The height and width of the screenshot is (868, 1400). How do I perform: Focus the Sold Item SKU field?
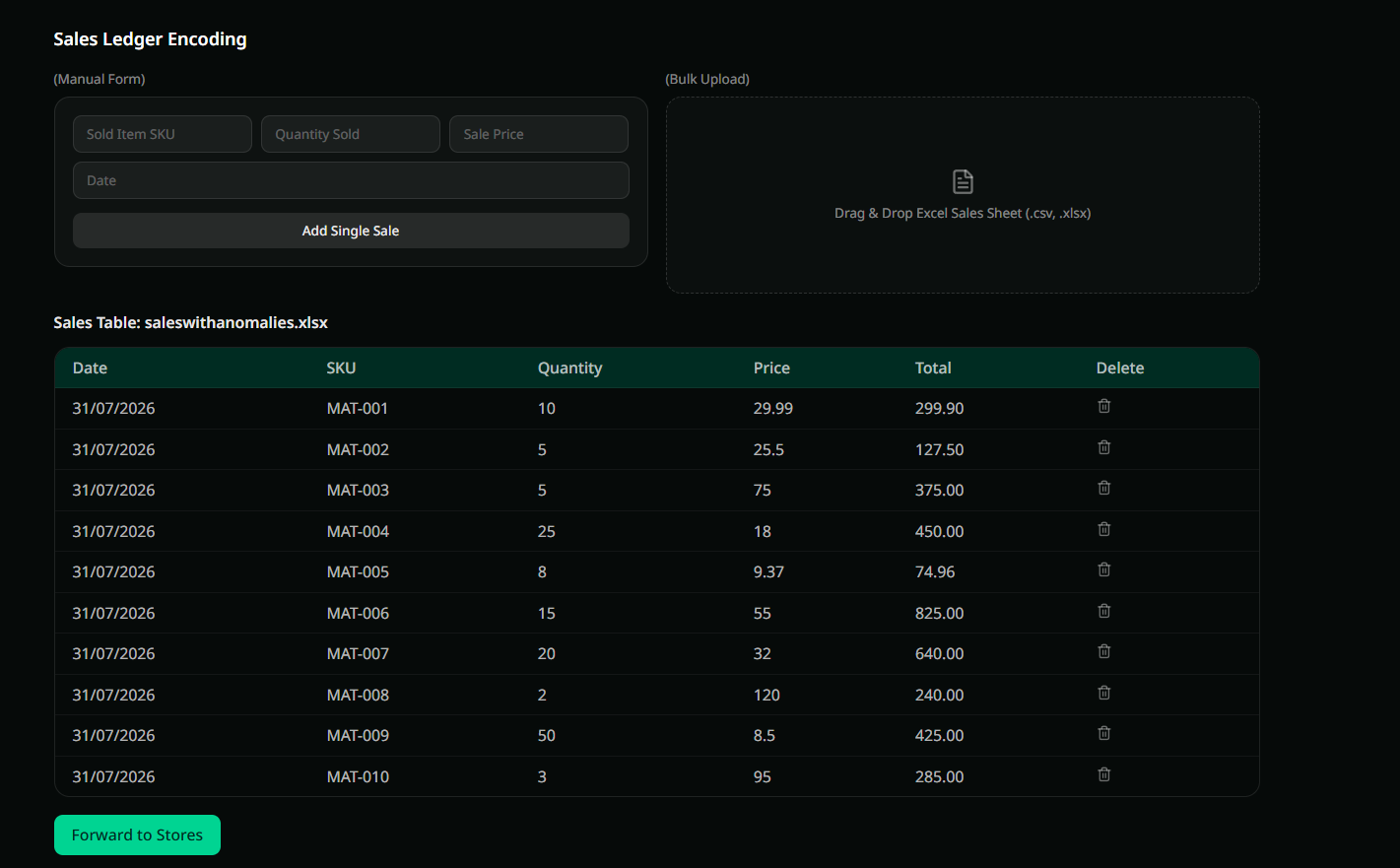[x=163, y=134]
